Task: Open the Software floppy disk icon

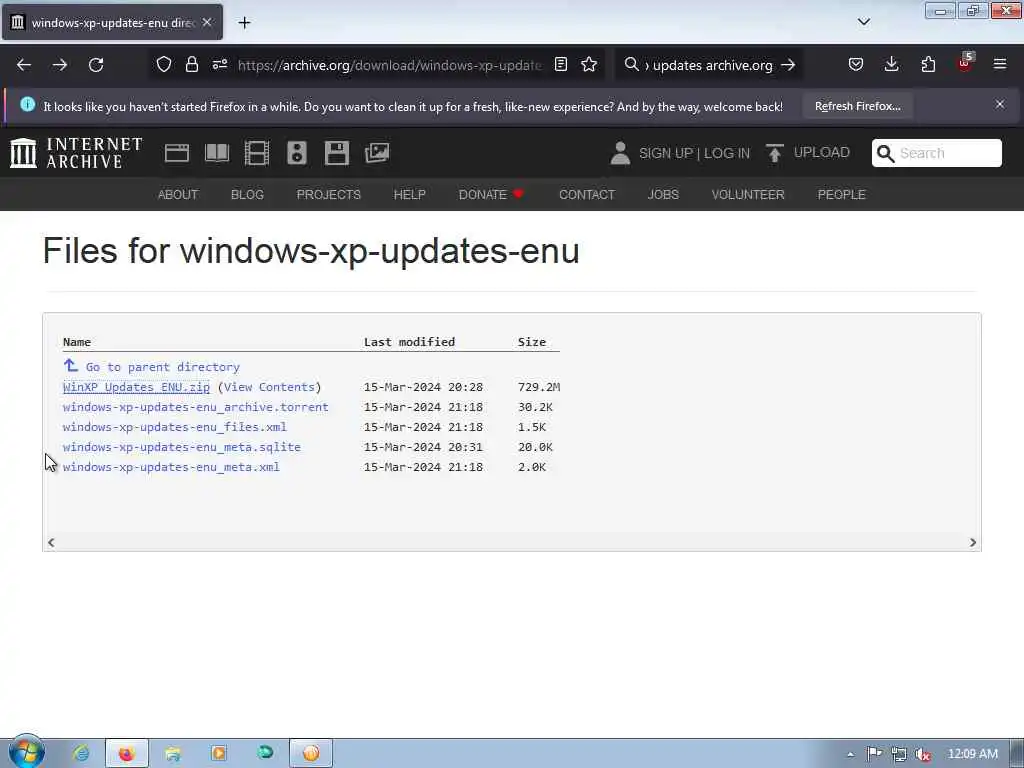Action: (337, 153)
